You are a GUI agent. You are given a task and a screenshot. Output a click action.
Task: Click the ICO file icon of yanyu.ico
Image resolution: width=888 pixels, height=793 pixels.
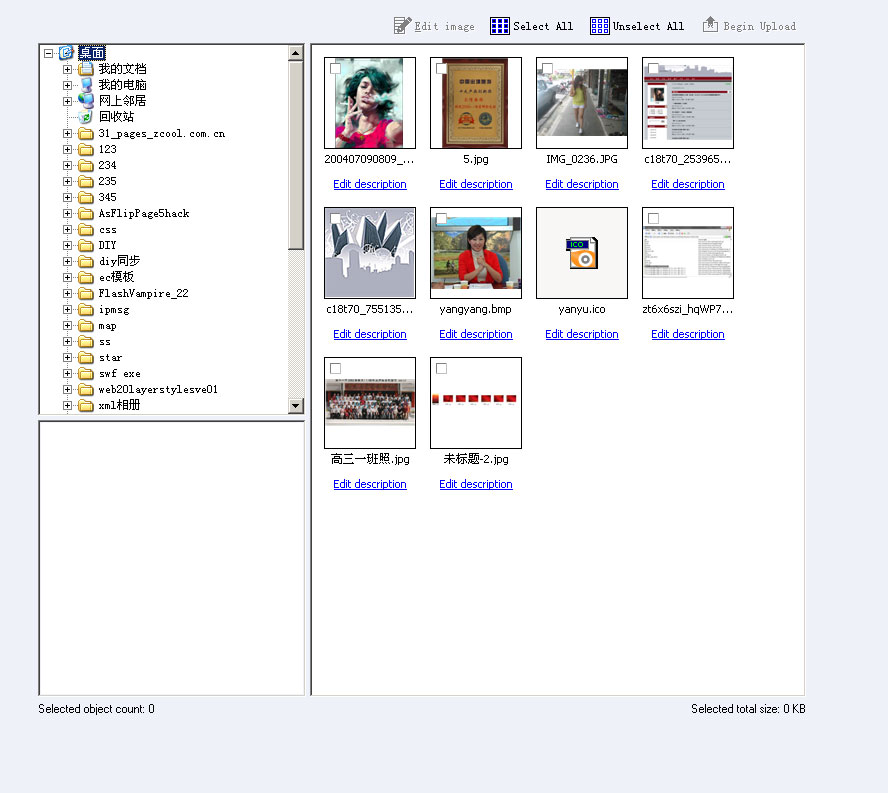click(582, 253)
